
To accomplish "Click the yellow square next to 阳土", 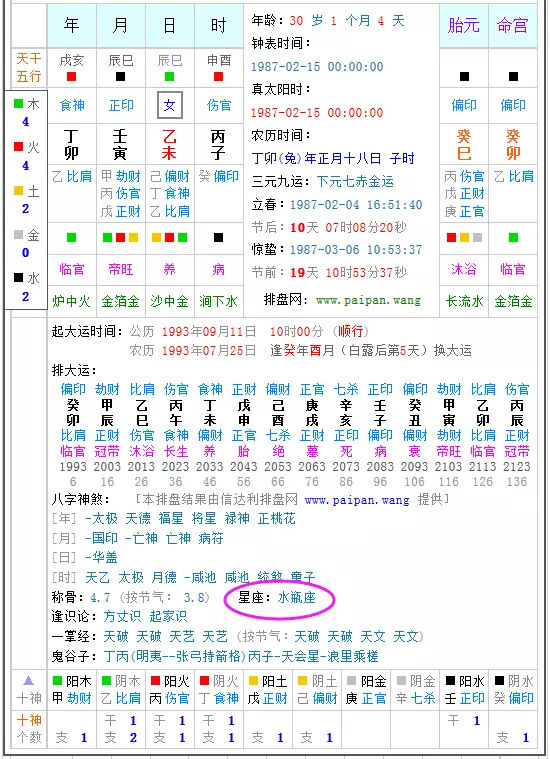I will pyautogui.click(x=253, y=681).
